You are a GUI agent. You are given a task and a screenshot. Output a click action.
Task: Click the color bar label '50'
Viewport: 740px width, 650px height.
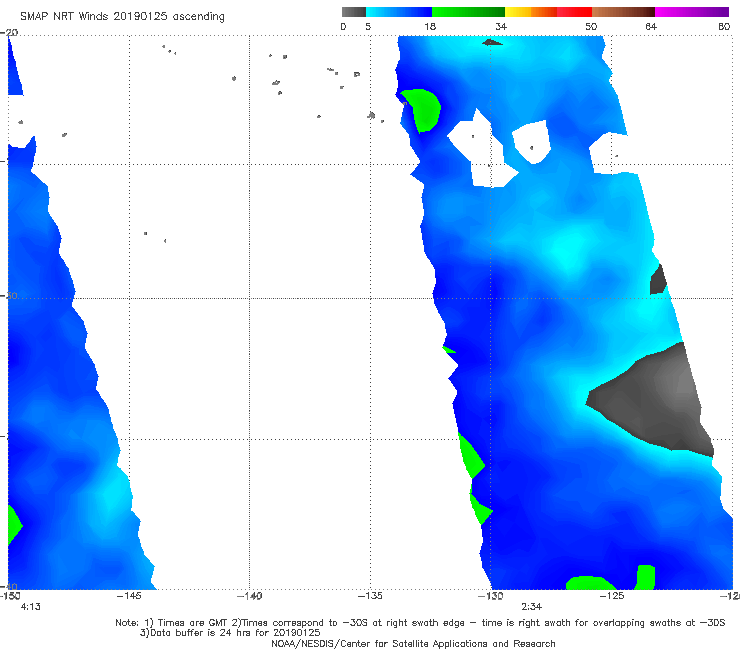click(x=591, y=26)
